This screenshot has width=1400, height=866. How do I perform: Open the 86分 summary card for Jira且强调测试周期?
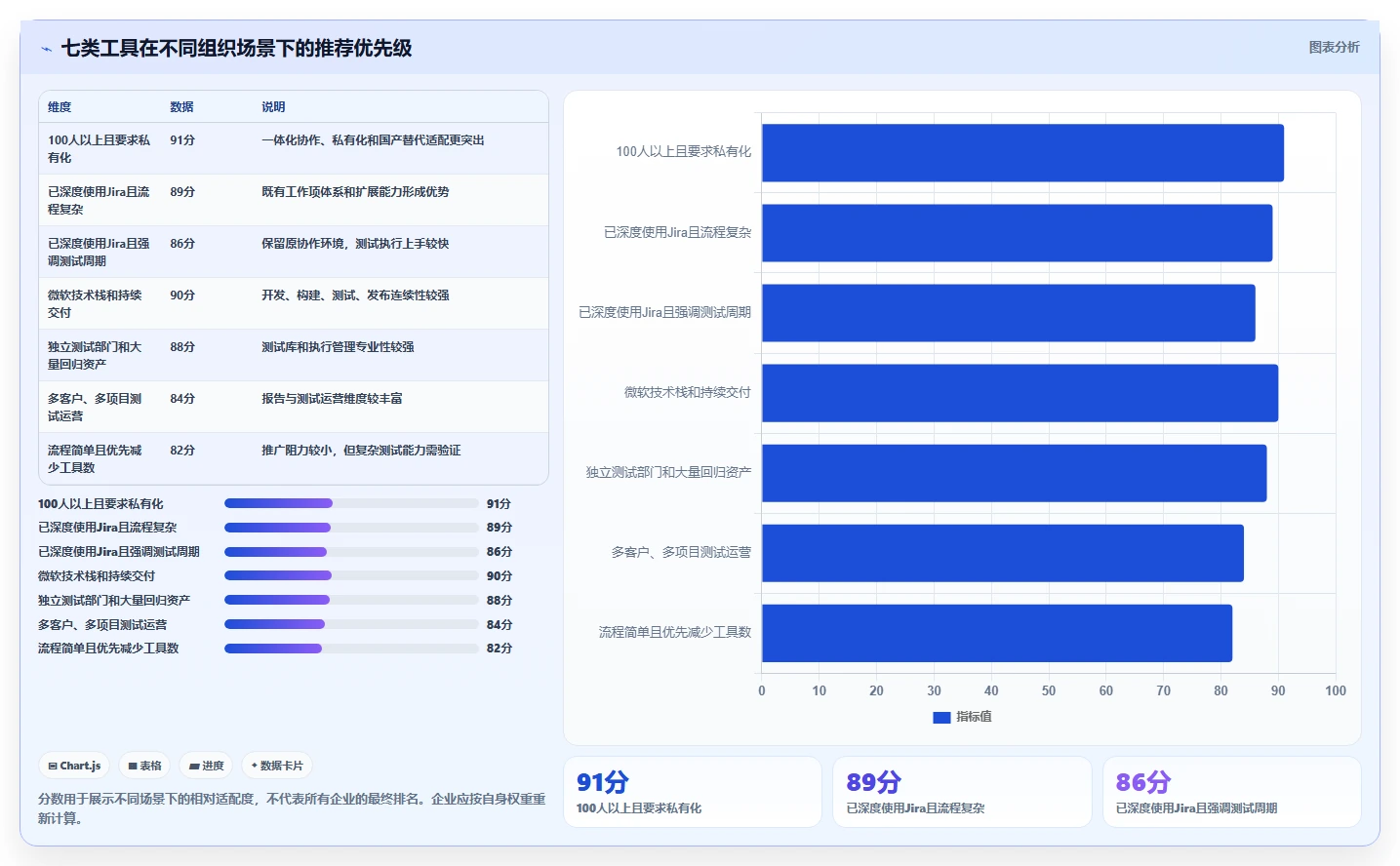[x=1232, y=792]
